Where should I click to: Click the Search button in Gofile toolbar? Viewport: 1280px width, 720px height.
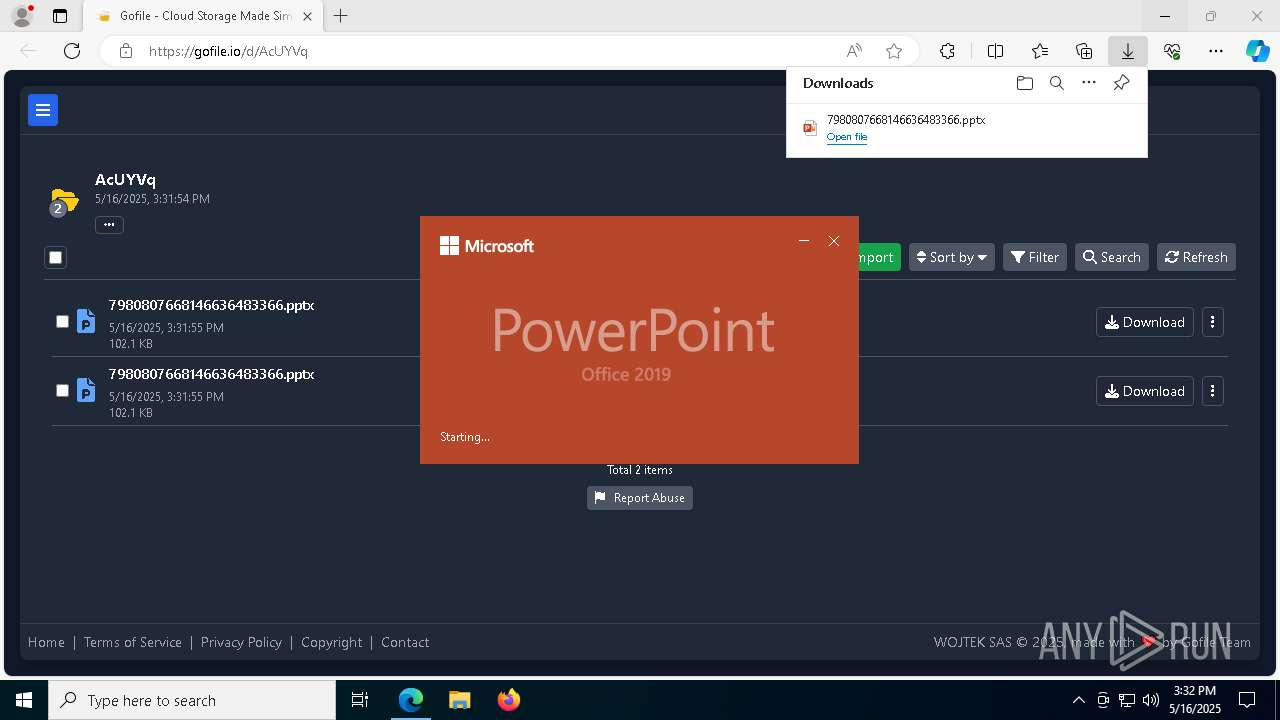pyautogui.click(x=1112, y=257)
